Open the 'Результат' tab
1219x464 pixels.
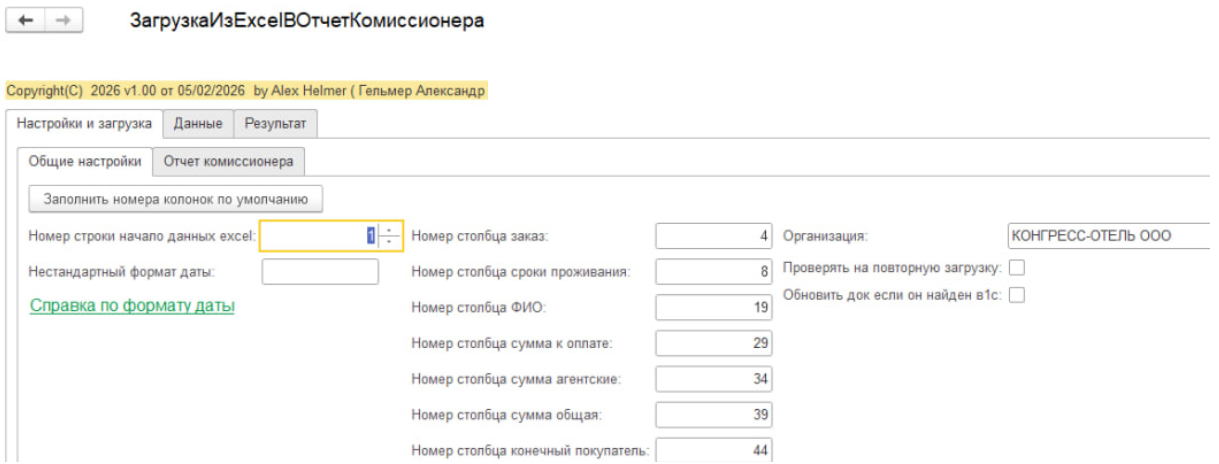275,123
